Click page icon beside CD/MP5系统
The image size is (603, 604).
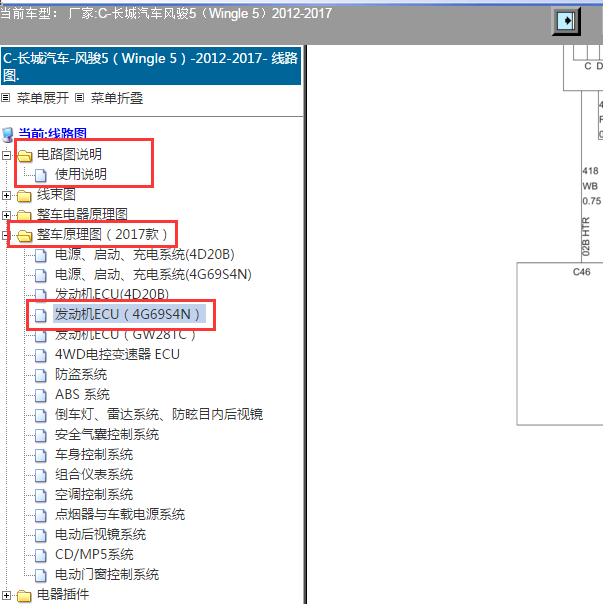pos(41,555)
